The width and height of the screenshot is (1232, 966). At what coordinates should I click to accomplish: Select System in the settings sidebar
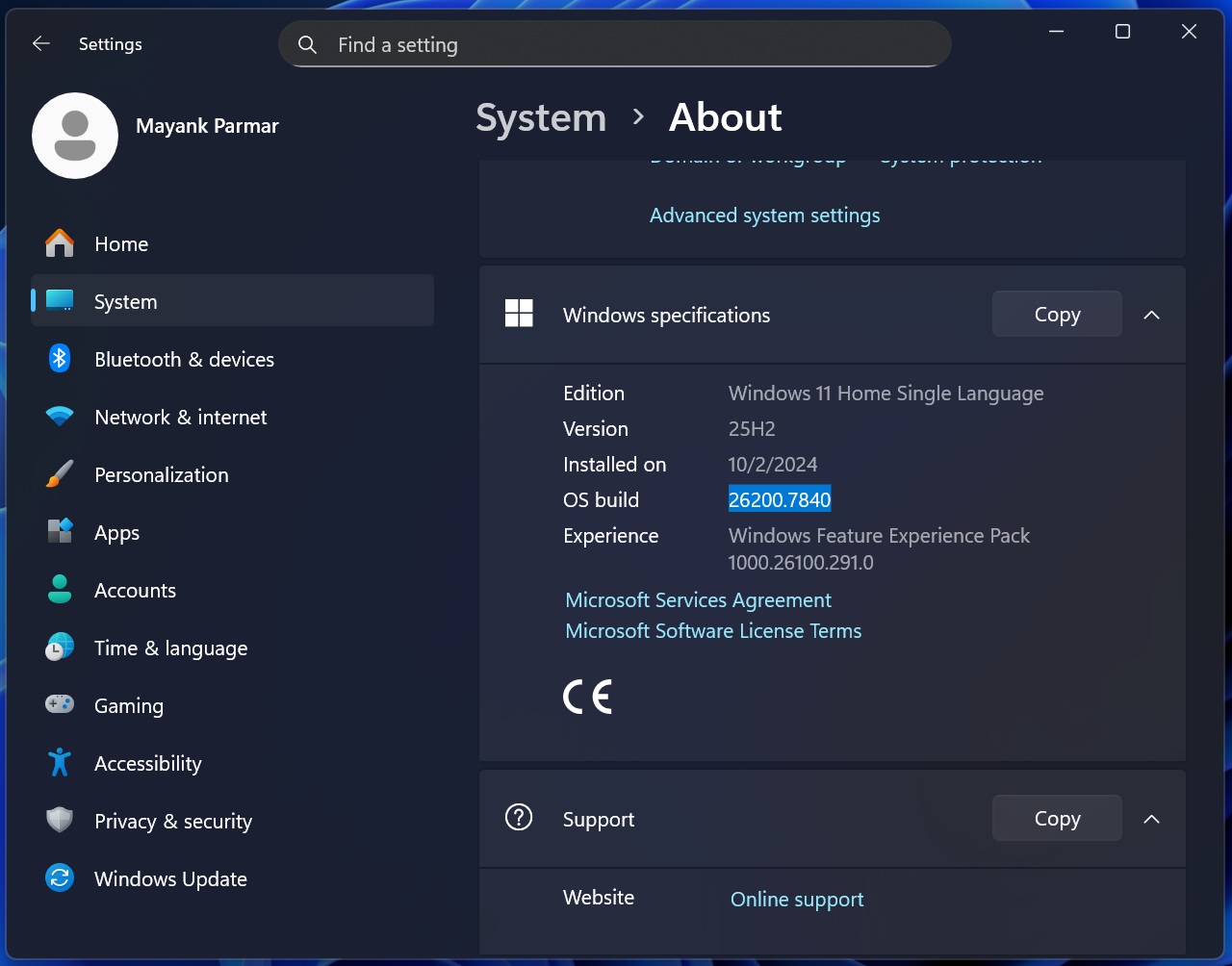[x=125, y=300]
